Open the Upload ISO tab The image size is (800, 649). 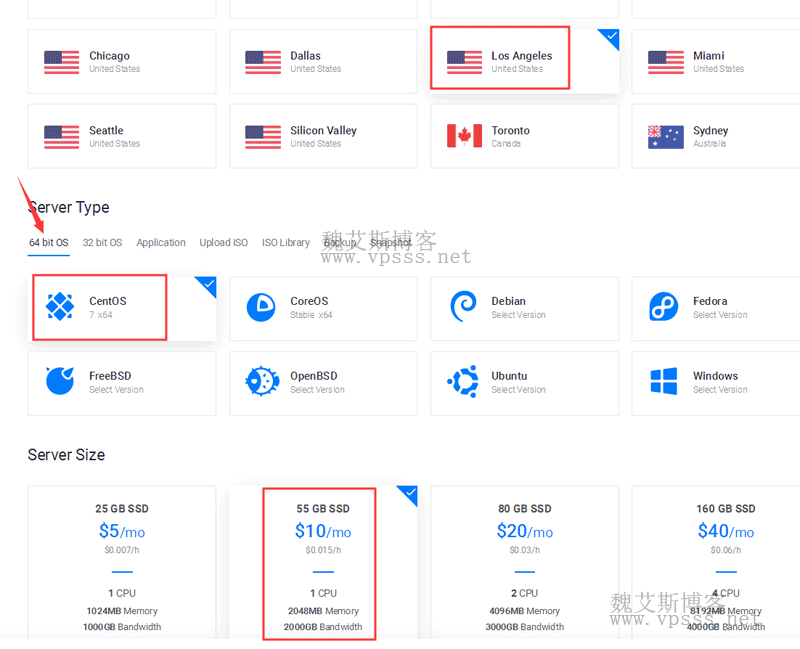click(x=223, y=243)
